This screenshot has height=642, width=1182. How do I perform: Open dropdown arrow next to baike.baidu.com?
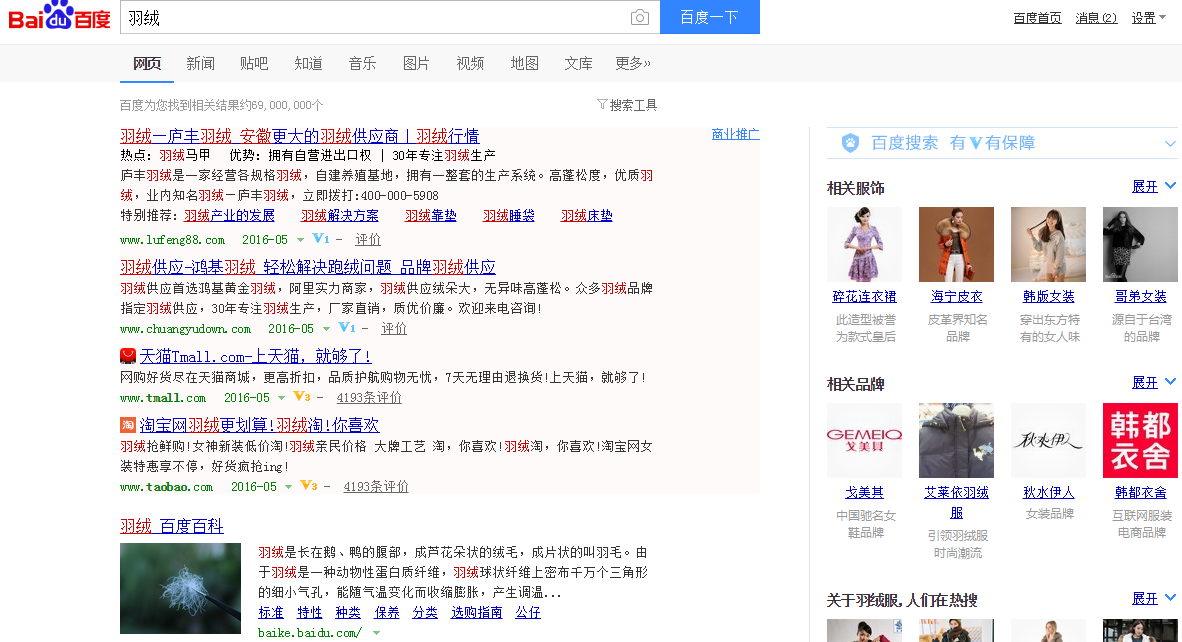[x=376, y=633]
